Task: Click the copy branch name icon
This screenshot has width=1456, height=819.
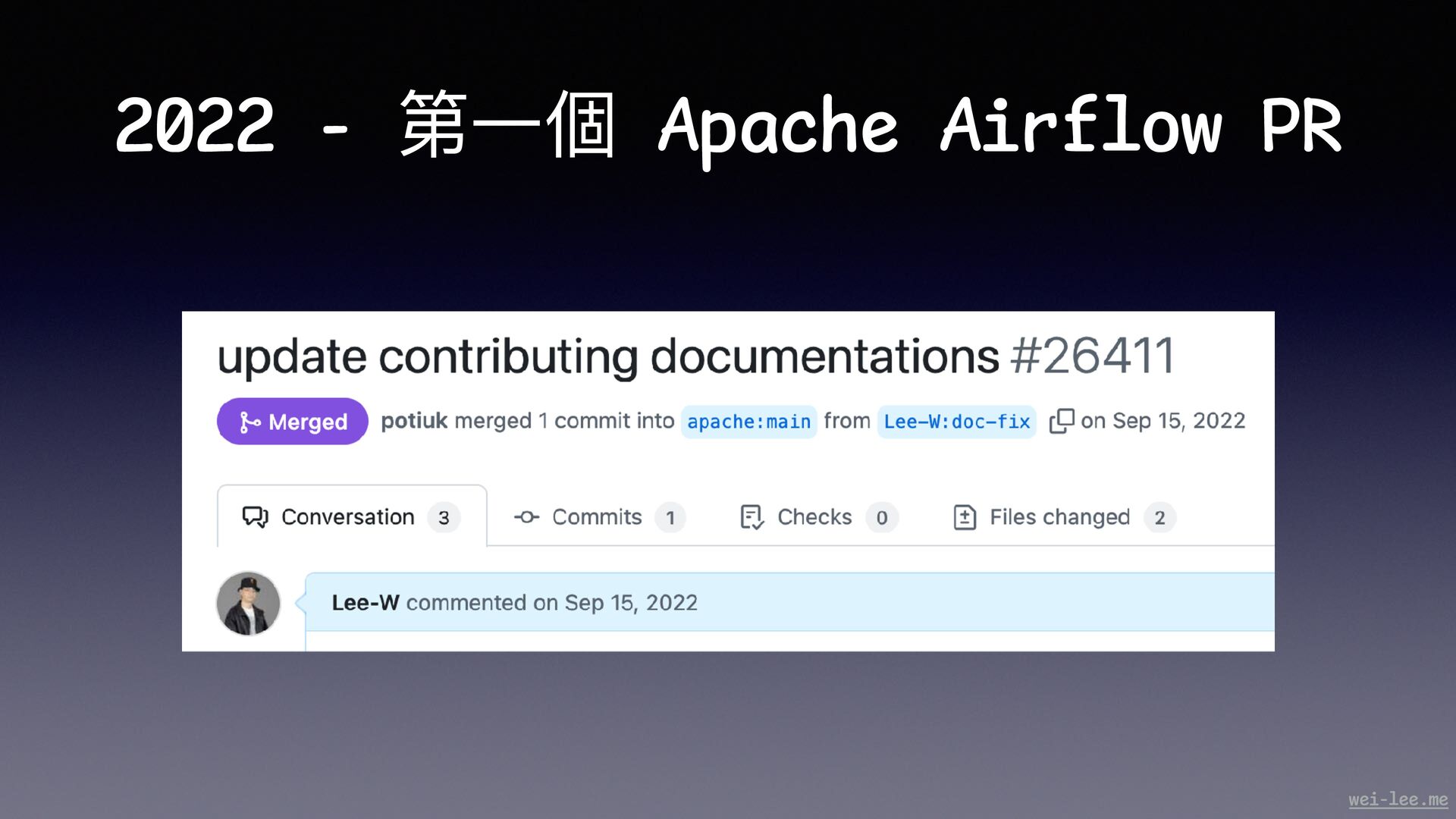Action: [1061, 421]
